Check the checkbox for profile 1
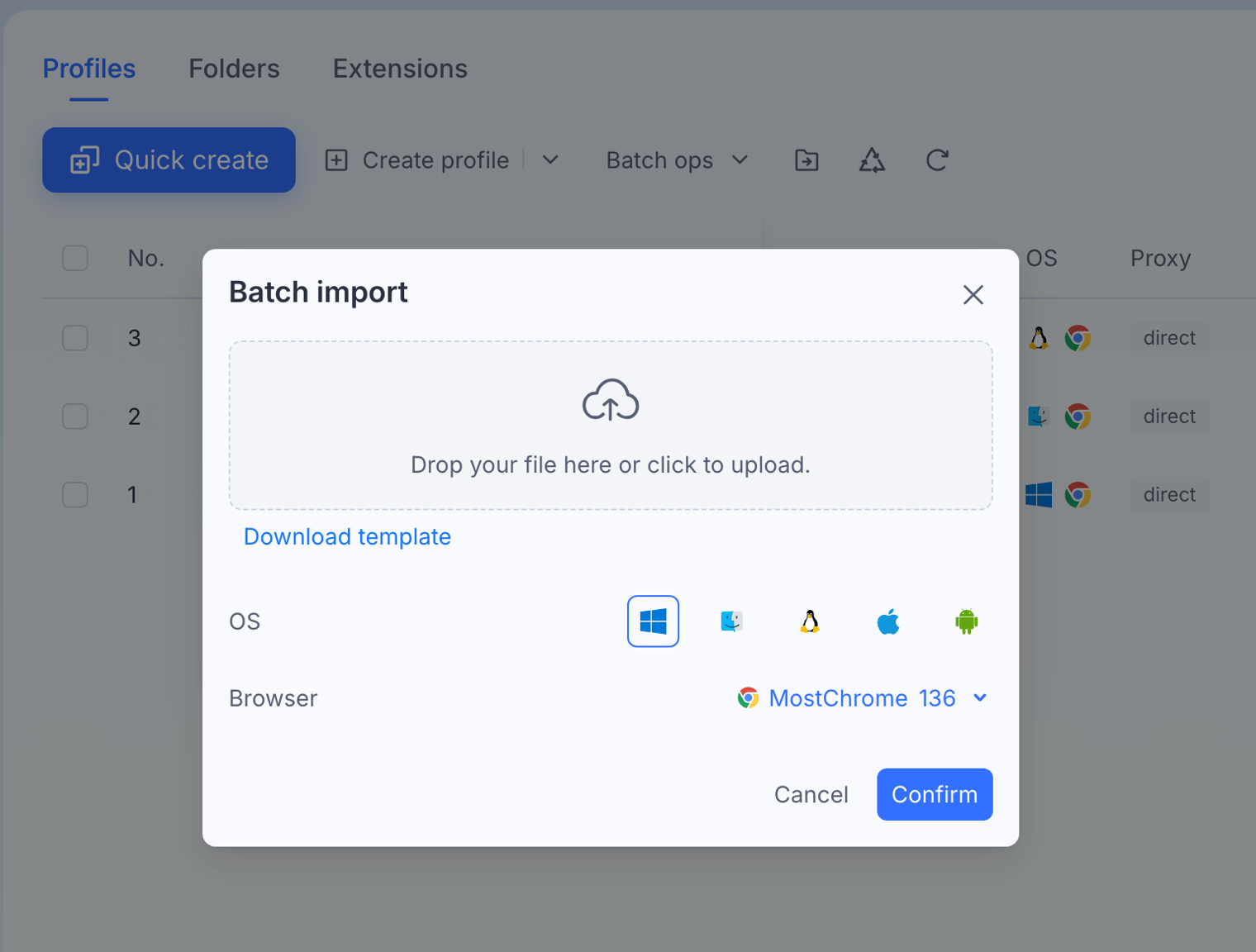Screen dimensions: 1256x952 (x=75, y=495)
